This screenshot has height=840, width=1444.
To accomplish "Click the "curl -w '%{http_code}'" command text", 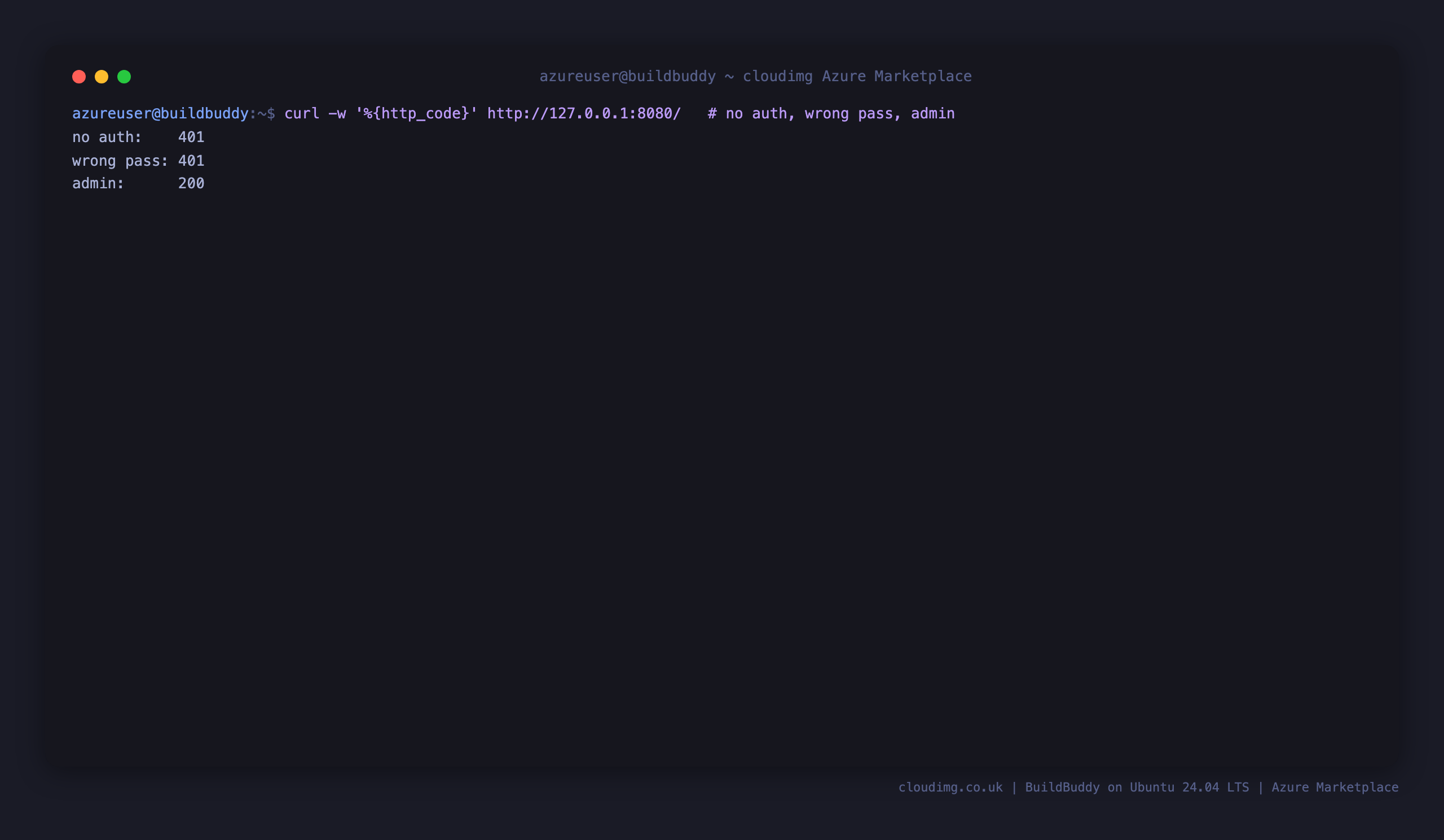I will tap(381, 113).
